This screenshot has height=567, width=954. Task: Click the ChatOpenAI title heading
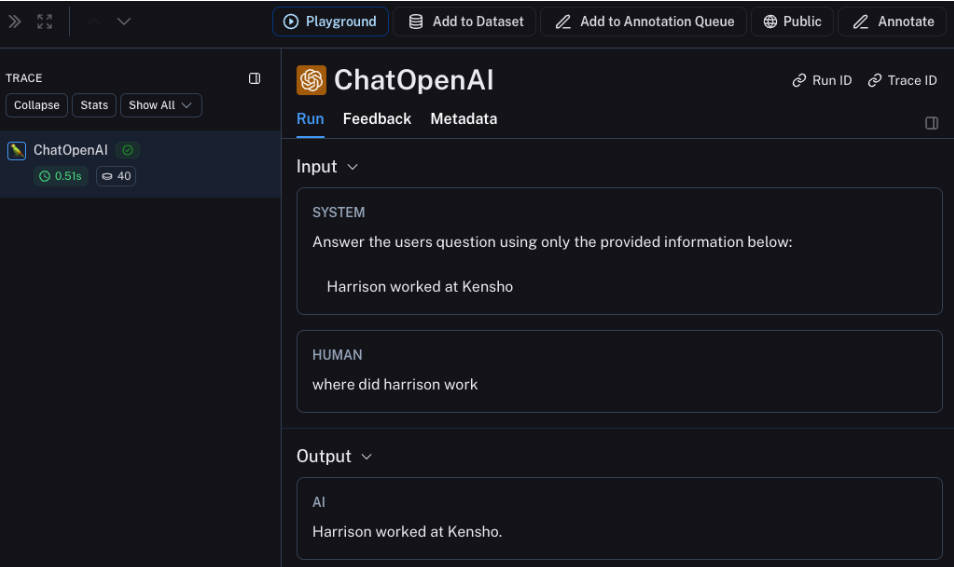click(x=414, y=80)
